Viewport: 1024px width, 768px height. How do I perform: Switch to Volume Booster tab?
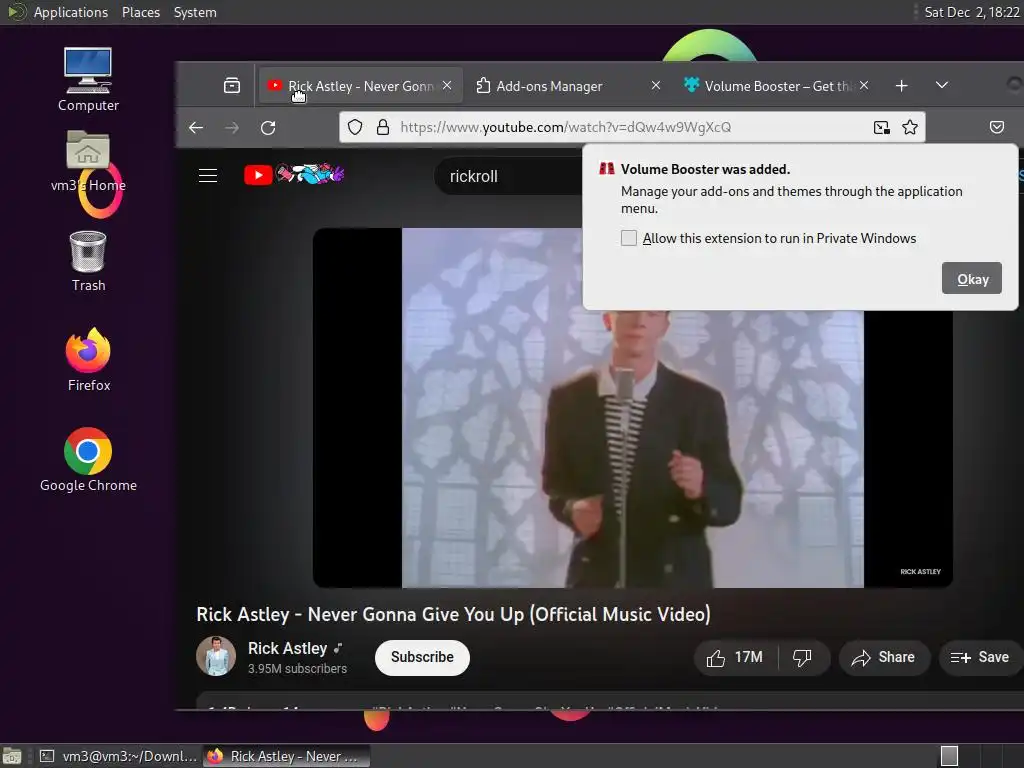pos(776,86)
